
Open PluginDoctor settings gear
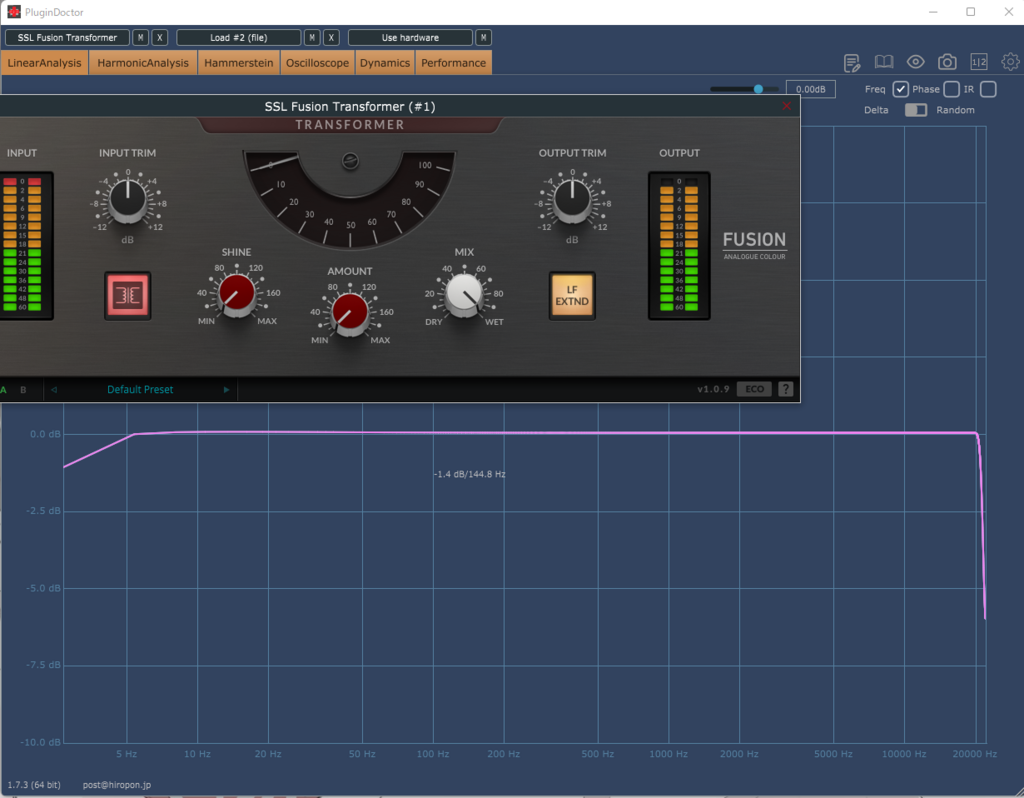pyautogui.click(x=1010, y=62)
